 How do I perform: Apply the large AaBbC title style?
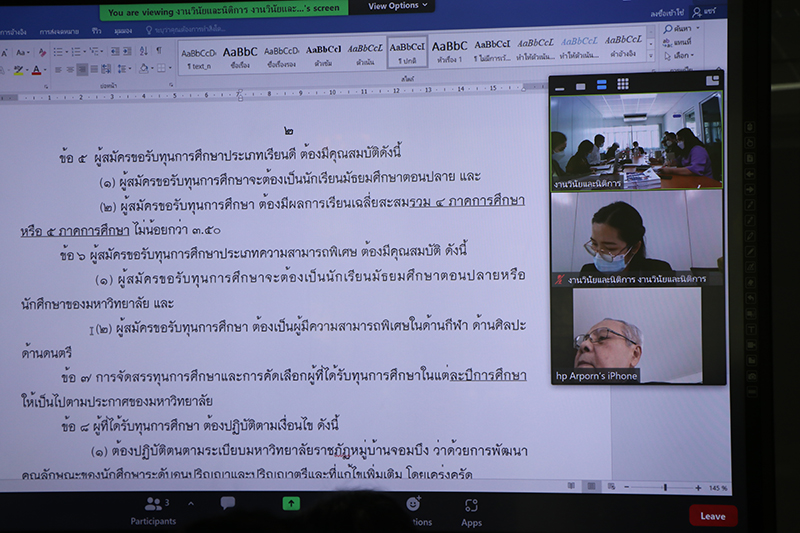[240, 58]
